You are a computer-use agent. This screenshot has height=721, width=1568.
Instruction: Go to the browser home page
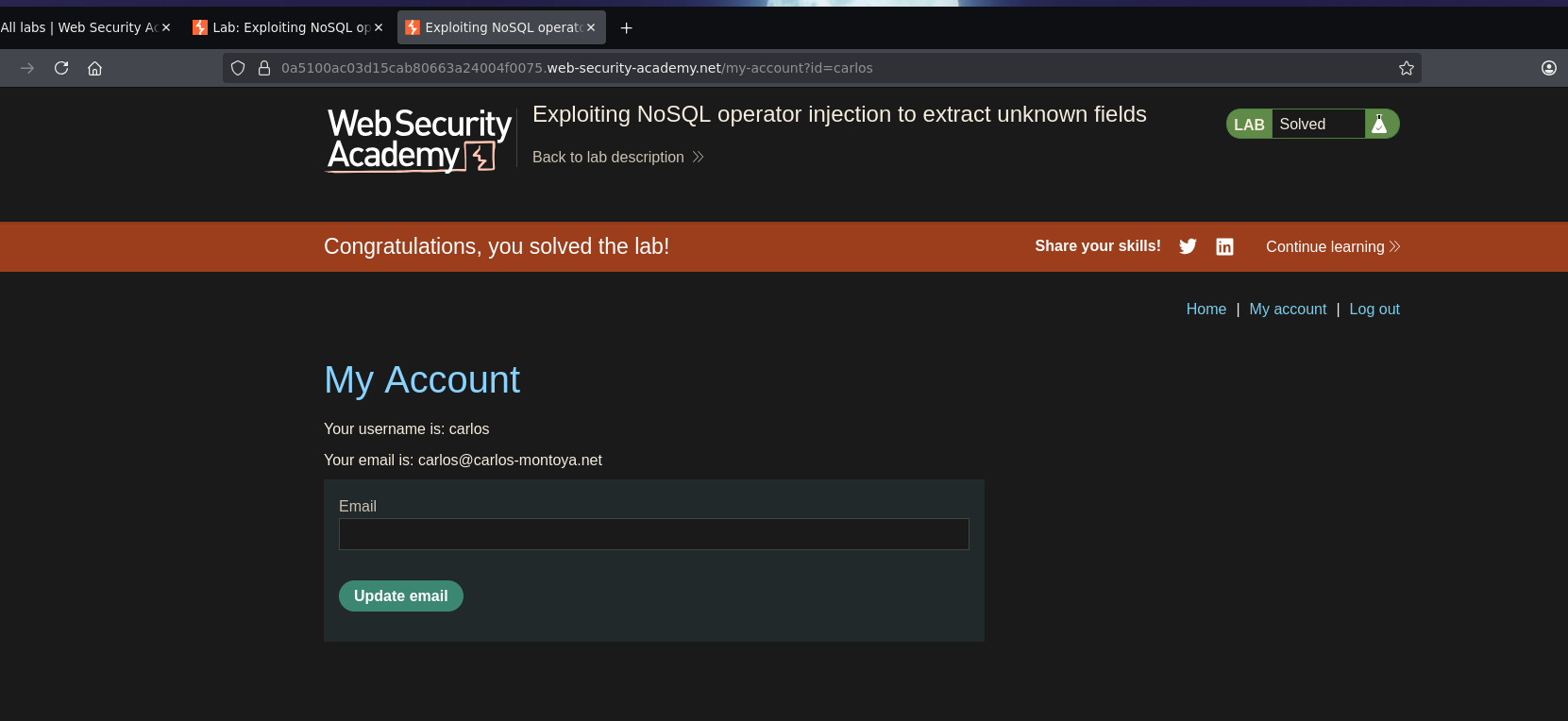coord(94,68)
